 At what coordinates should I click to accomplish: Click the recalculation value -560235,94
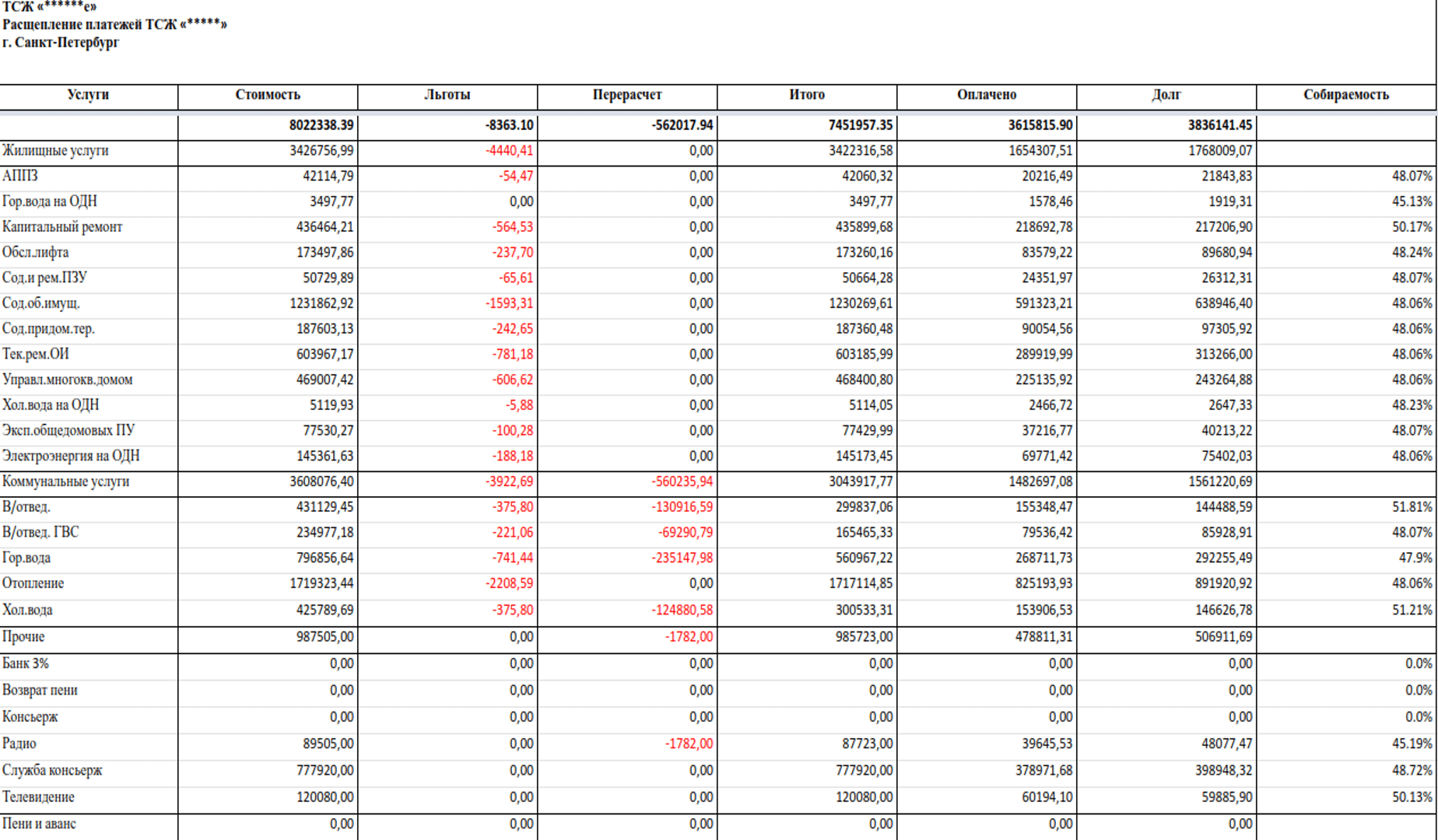[x=682, y=481]
